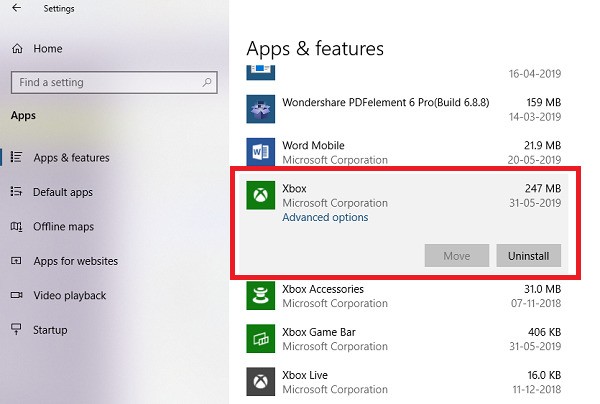Click the greyed Move button for Xbox
The image size is (600, 404).
(457, 256)
